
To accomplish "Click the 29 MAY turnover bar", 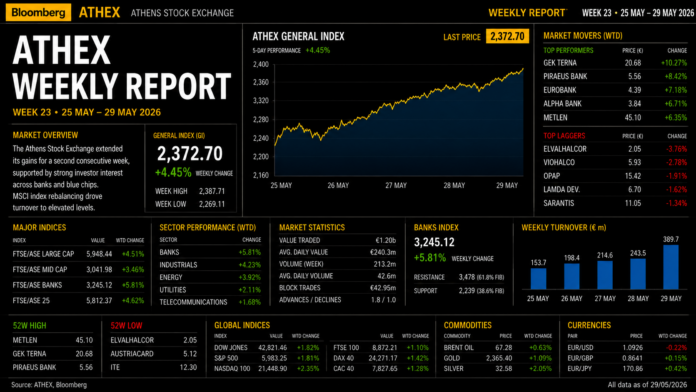I will pyautogui.click(x=671, y=267).
